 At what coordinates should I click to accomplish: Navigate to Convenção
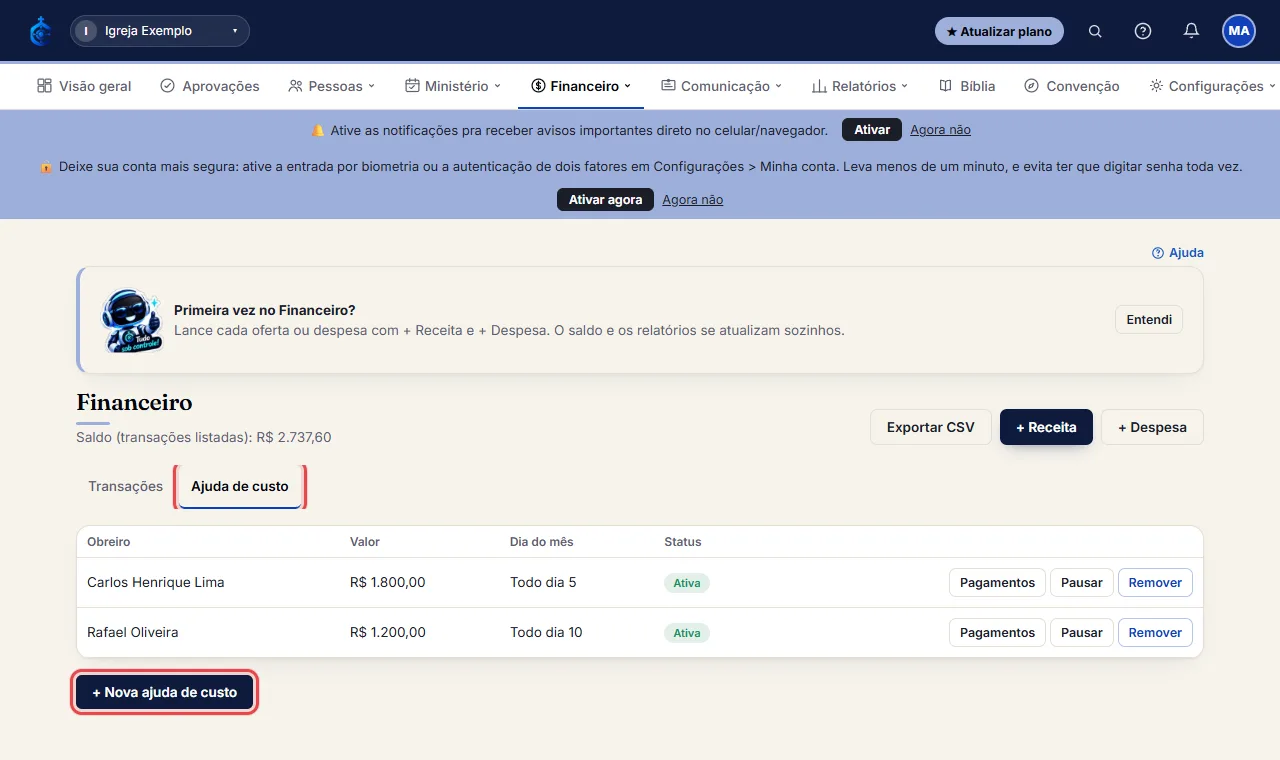click(1072, 86)
